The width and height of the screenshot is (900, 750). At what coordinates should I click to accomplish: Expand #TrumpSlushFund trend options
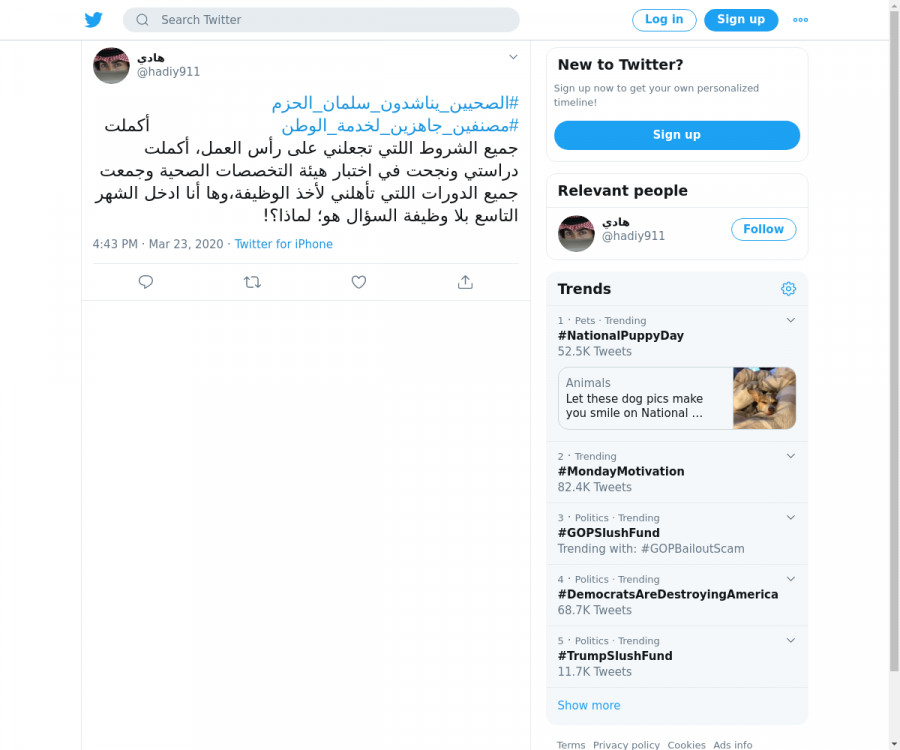coord(790,640)
